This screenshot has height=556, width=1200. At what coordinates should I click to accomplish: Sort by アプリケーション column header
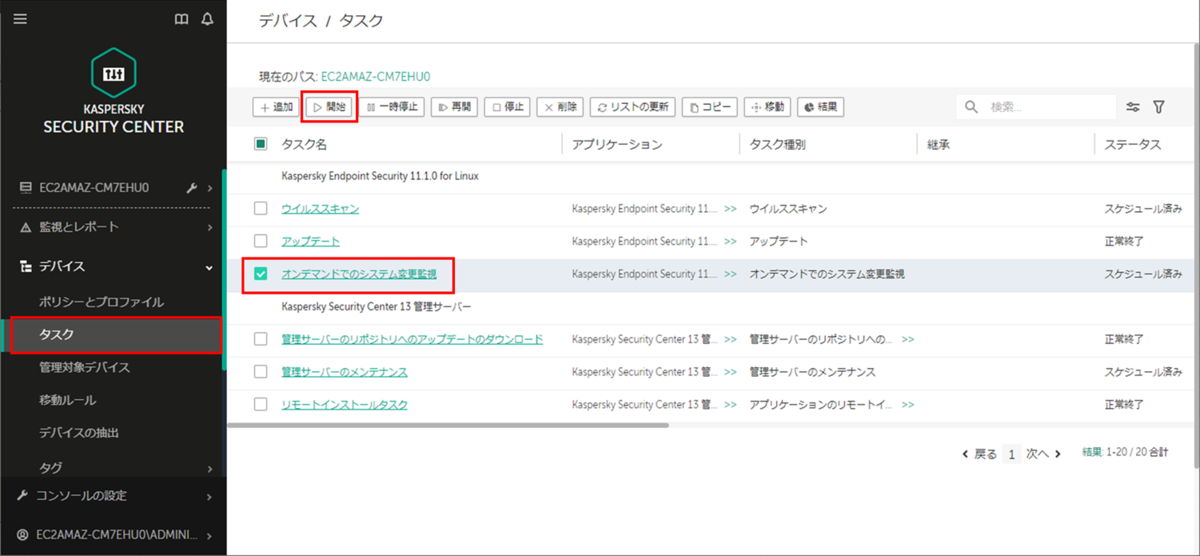click(617, 144)
